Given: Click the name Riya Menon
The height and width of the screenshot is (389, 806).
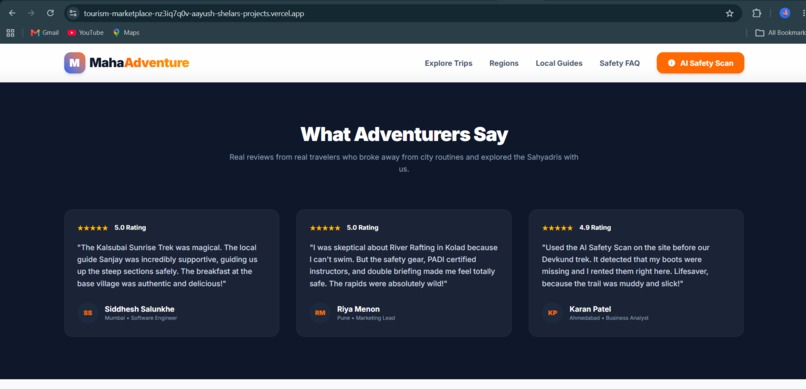Looking at the screenshot, I should pyautogui.click(x=358, y=309).
